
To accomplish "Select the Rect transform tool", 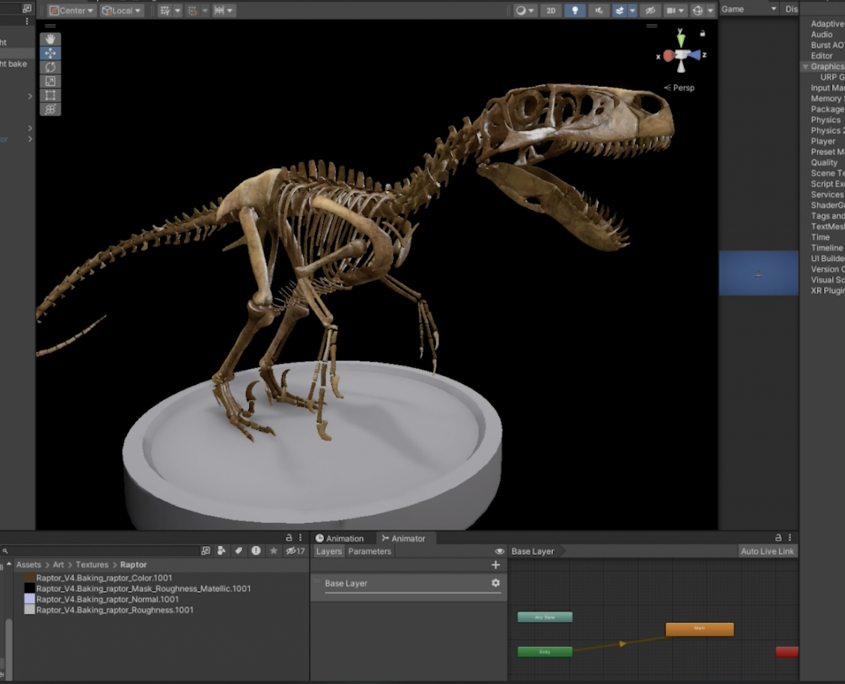I will tap(51, 95).
